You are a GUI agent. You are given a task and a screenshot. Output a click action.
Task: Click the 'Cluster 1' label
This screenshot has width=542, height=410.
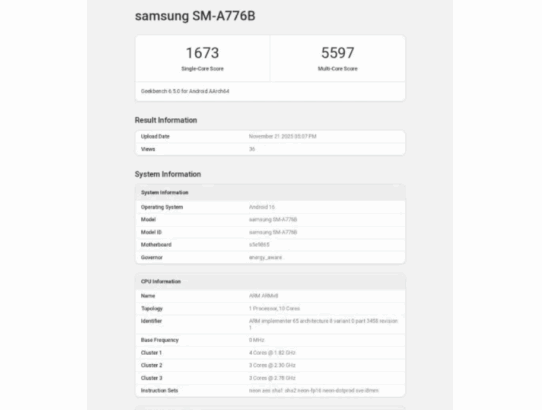click(x=151, y=353)
